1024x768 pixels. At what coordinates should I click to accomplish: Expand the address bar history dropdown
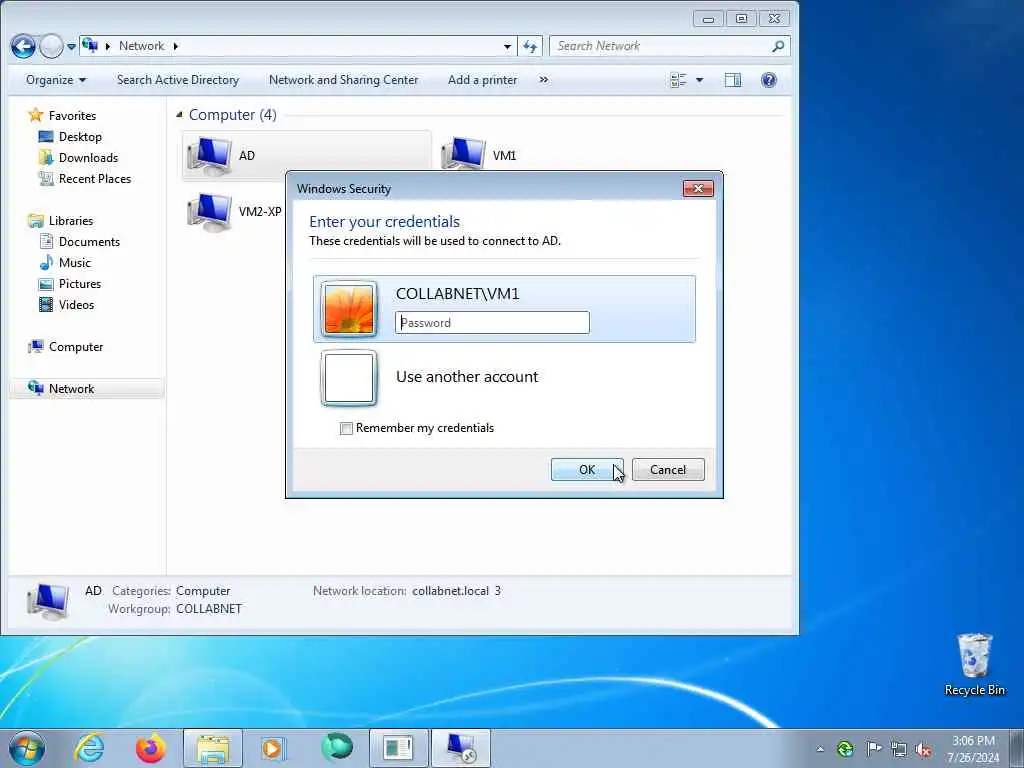click(507, 46)
